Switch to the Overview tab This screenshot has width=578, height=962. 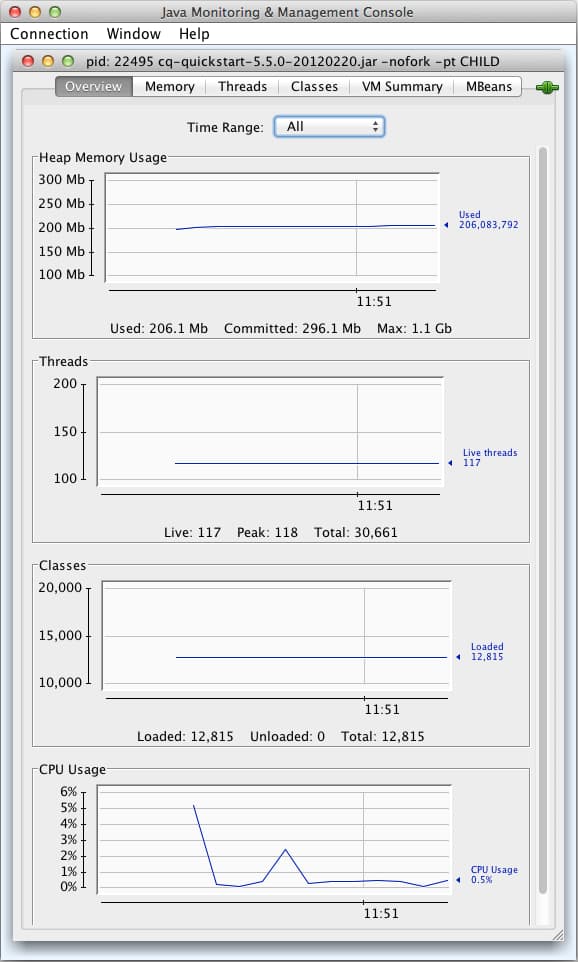[93, 87]
